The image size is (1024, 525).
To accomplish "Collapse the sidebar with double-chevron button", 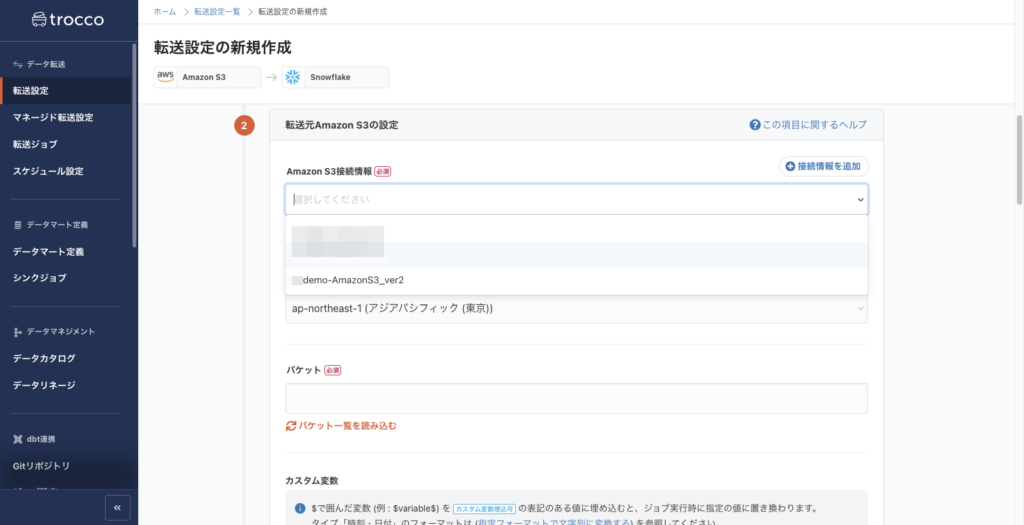I will coord(117,507).
